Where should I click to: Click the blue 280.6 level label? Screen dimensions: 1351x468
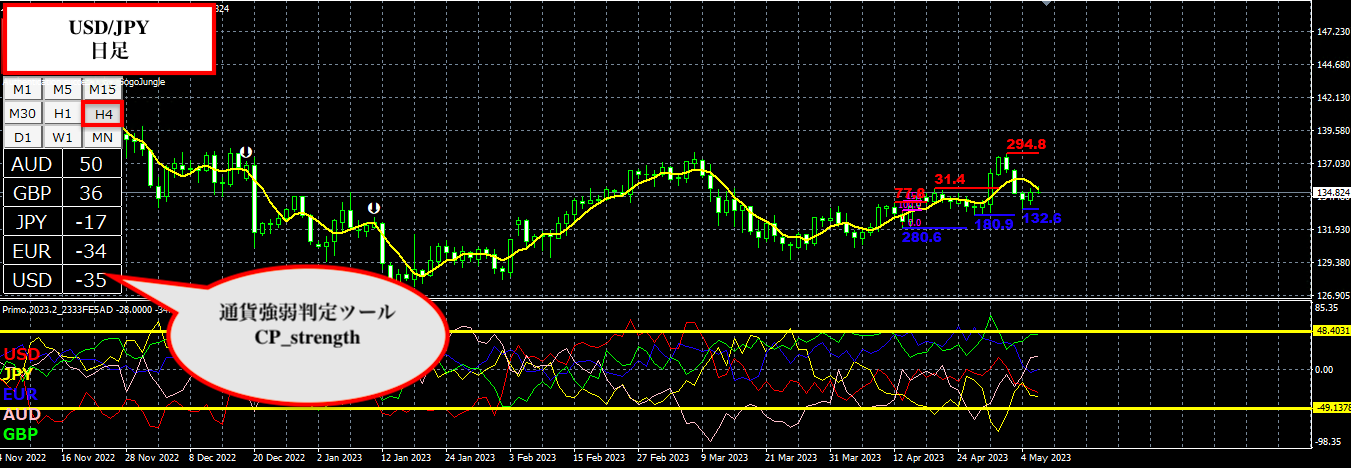tap(921, 237)
